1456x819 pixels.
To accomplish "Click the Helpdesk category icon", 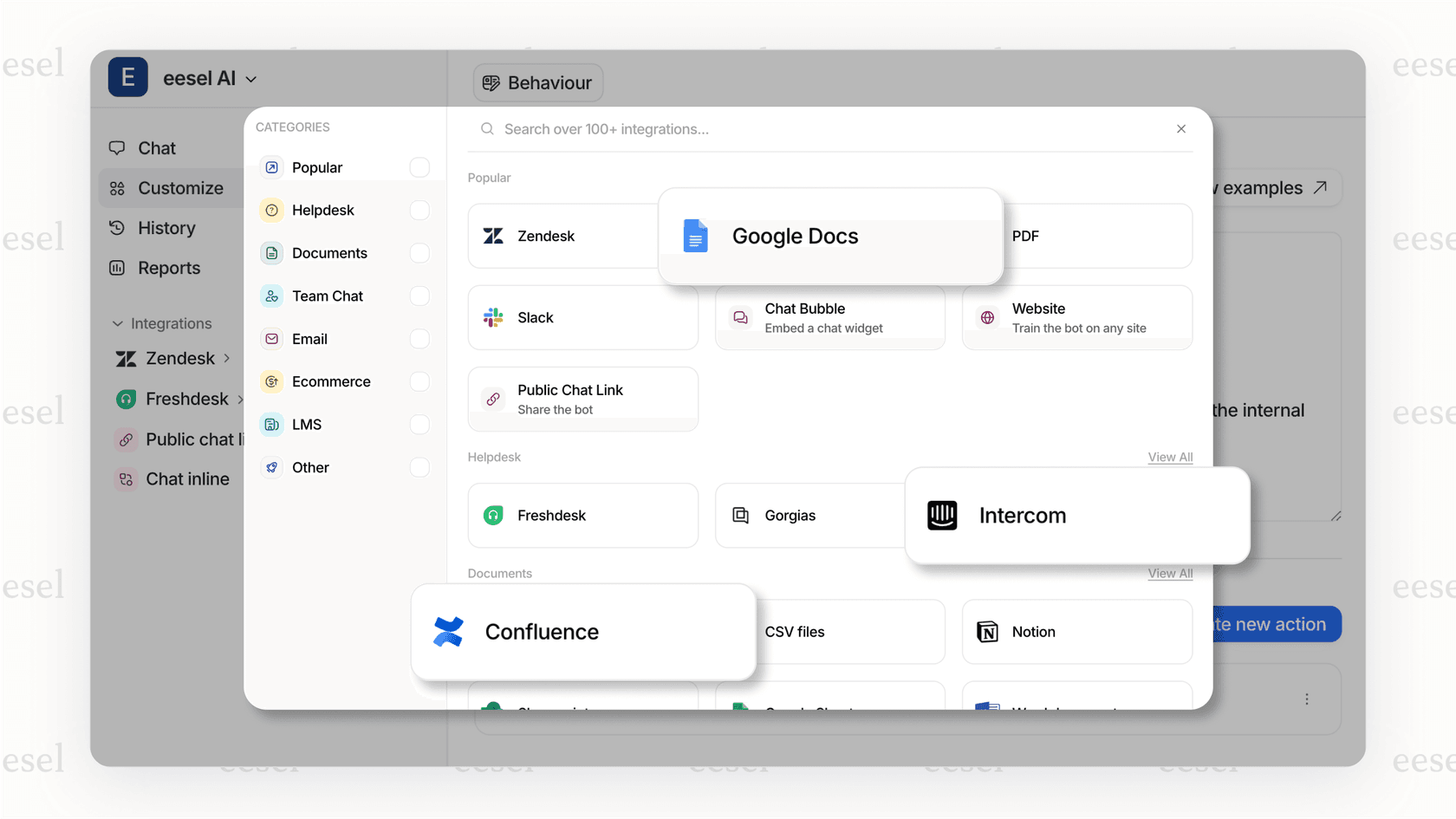I will 272,210.
